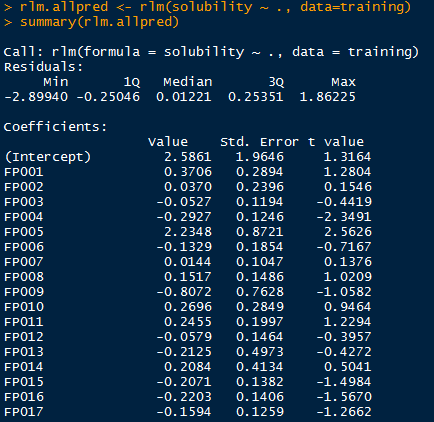Click the summary(rlm.allpred) command line
434x422 pixels.
pyautogui.click(x=91, y=22)
